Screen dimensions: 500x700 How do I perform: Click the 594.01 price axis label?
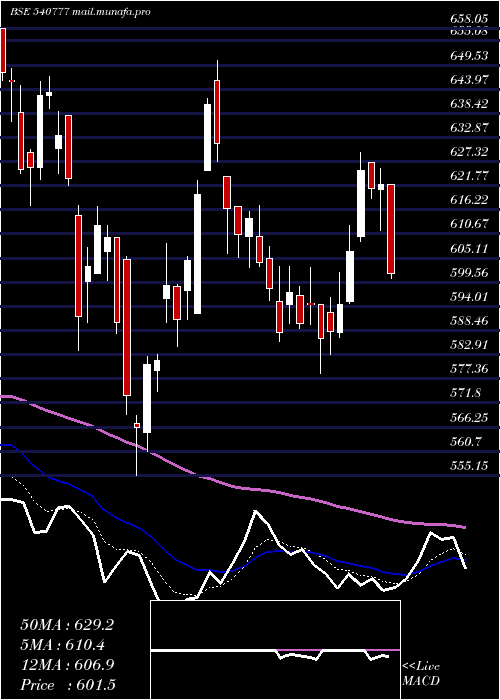point(469,296)
